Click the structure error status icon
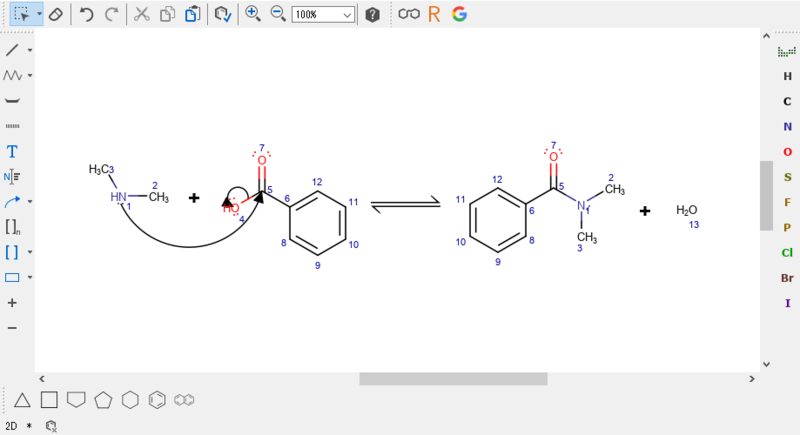Screen dimensions: 800x435 coord(51,426)
